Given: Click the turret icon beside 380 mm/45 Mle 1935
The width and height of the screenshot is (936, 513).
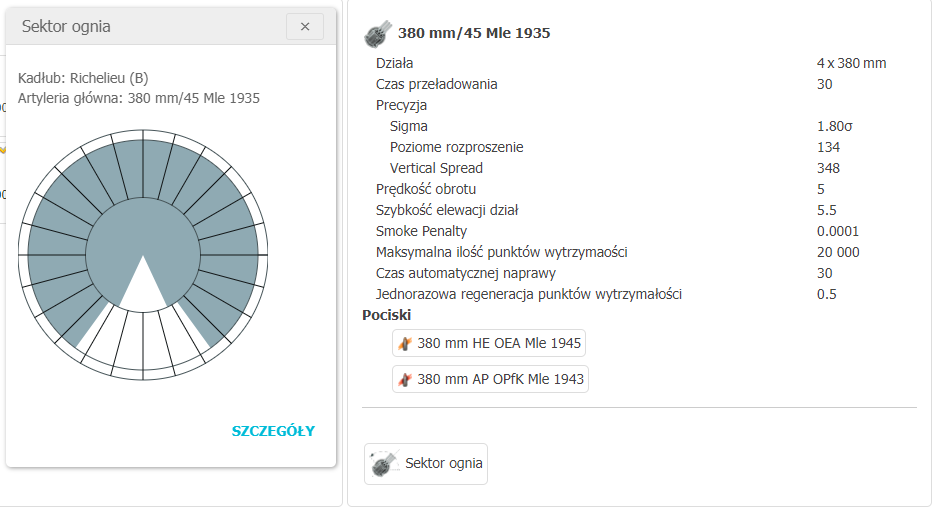Looking at the screenshot, I should click(378, 34).
